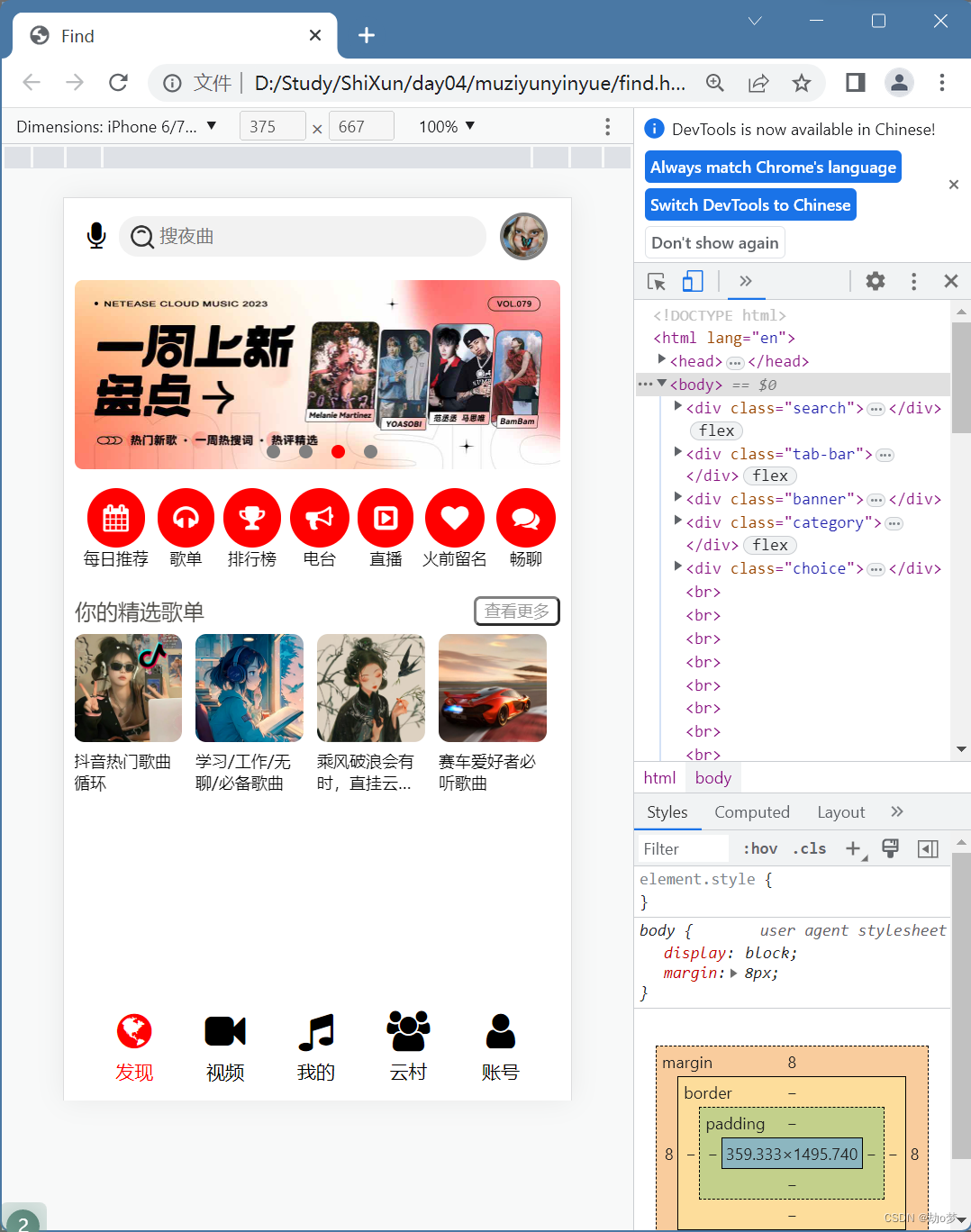Select the third carousel dot indicator
971x1232 pixels.
click(x=338, y=451)
